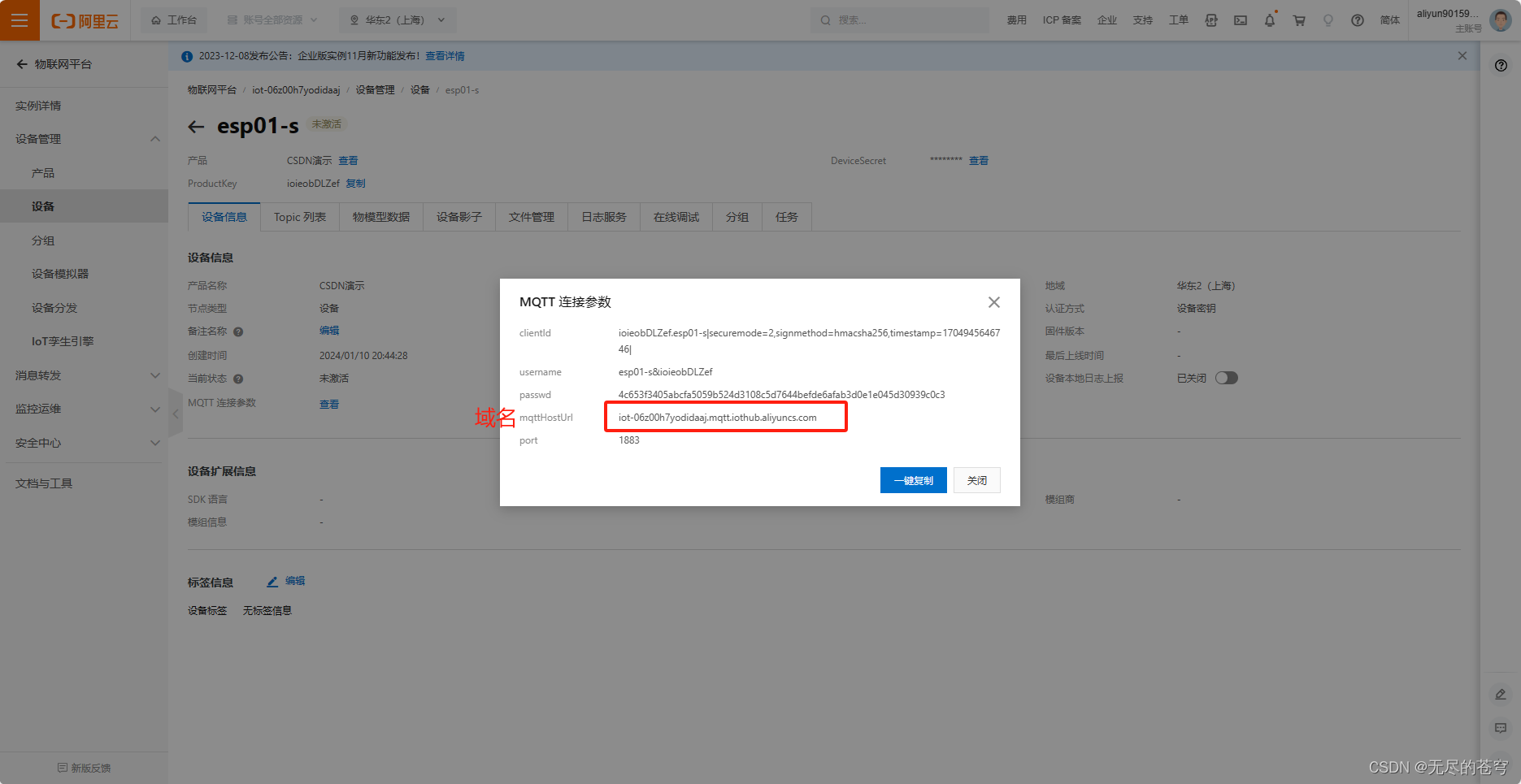Viewport: 1521px width, 784px height.
Task: Open the 华东2（上海）region selector
Action: [398, 20]
